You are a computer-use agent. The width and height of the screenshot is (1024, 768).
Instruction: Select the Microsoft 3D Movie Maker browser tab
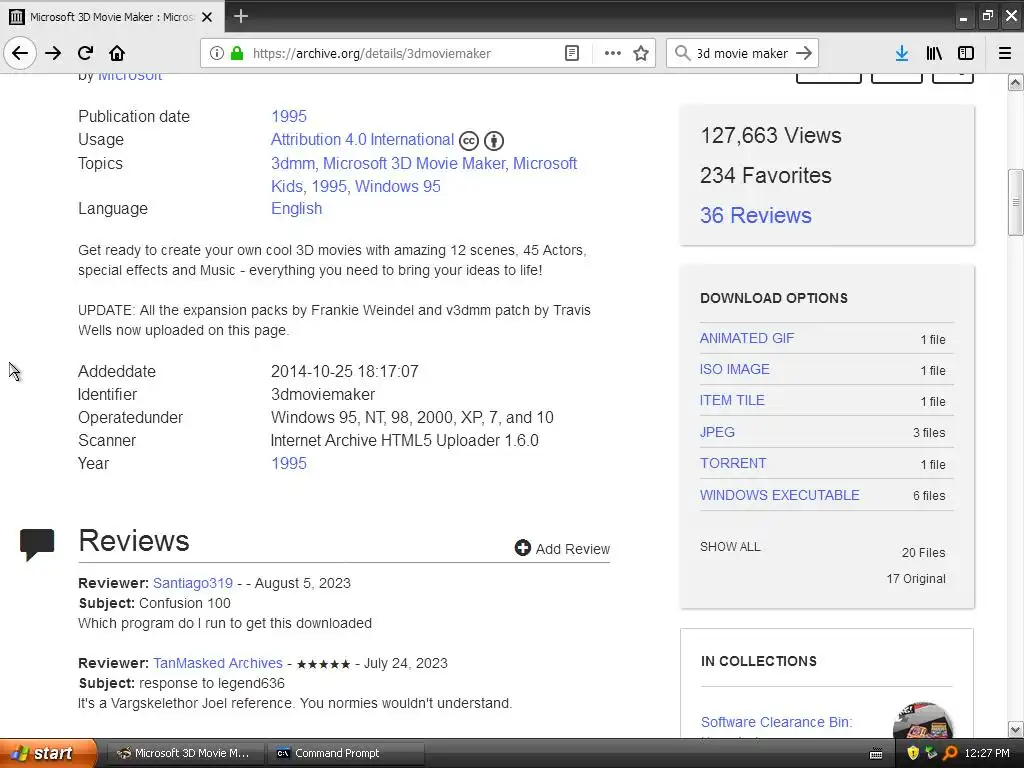tap(112, 17)
